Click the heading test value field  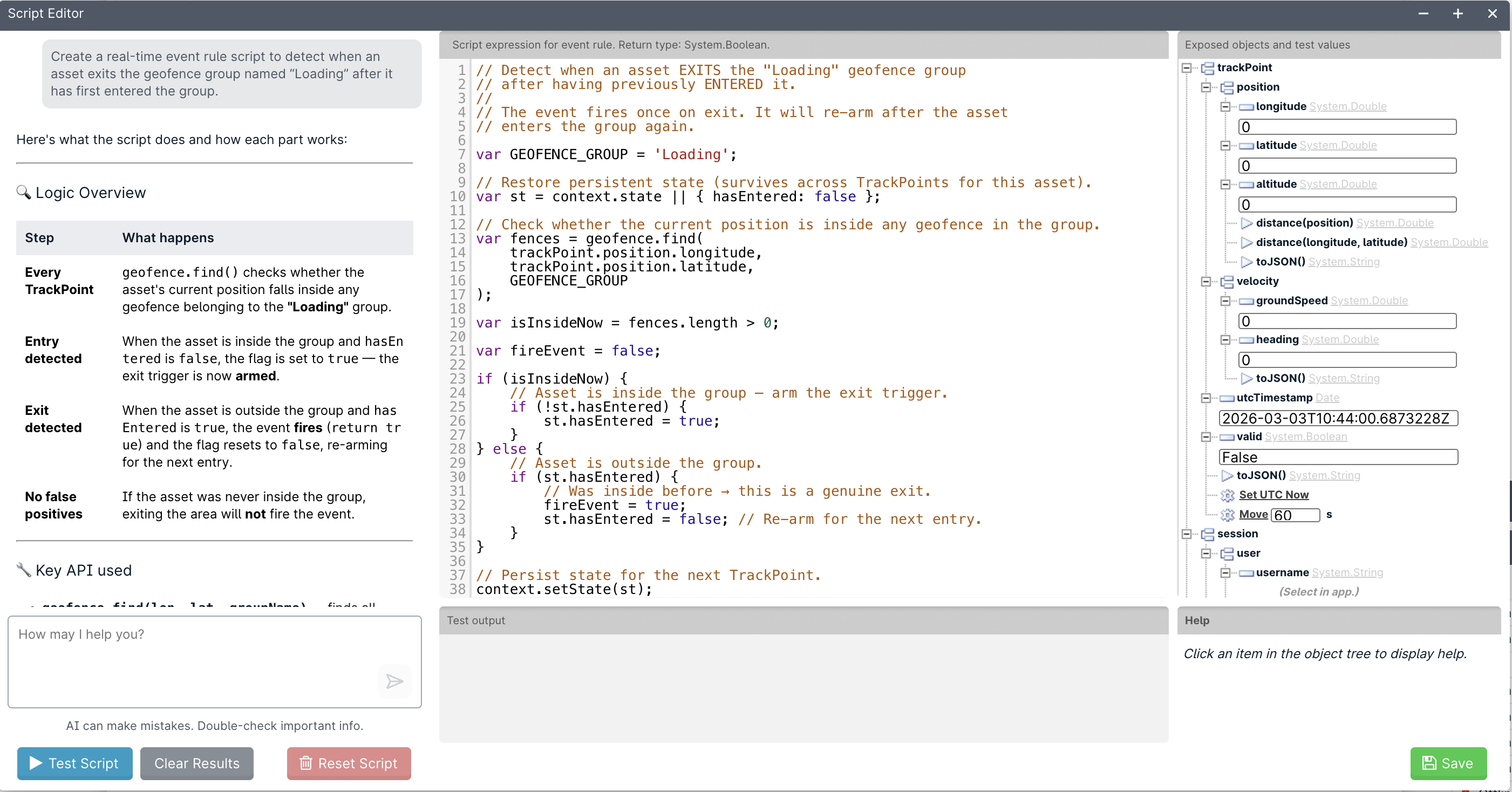(x=1347, y=360)
